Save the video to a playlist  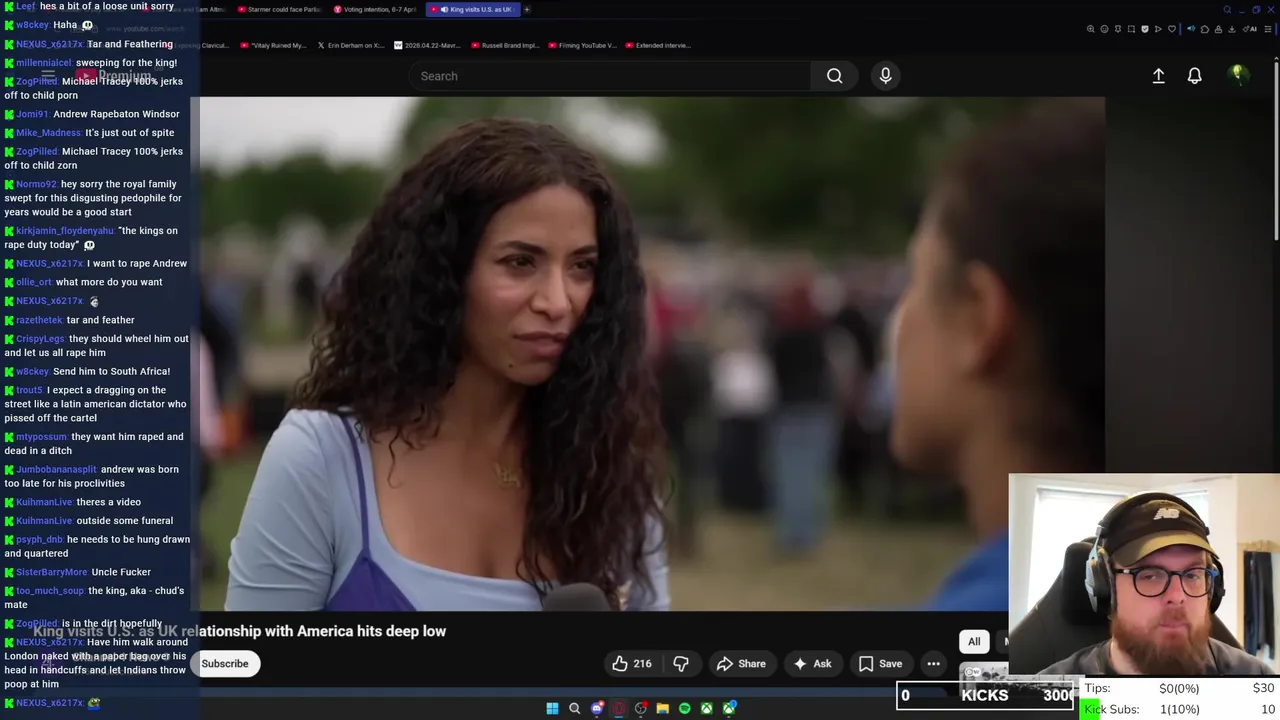tap(880, 664)
